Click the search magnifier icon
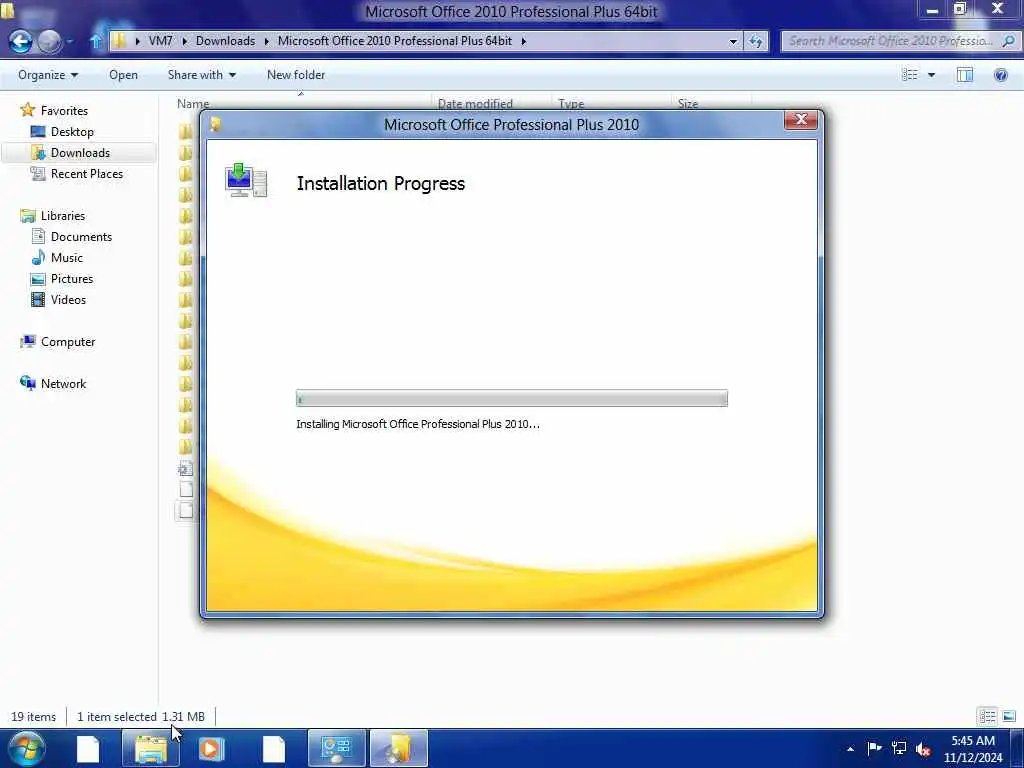Image resolution: width=1024 pixels, height=768 pixels. click(1008, 41)
